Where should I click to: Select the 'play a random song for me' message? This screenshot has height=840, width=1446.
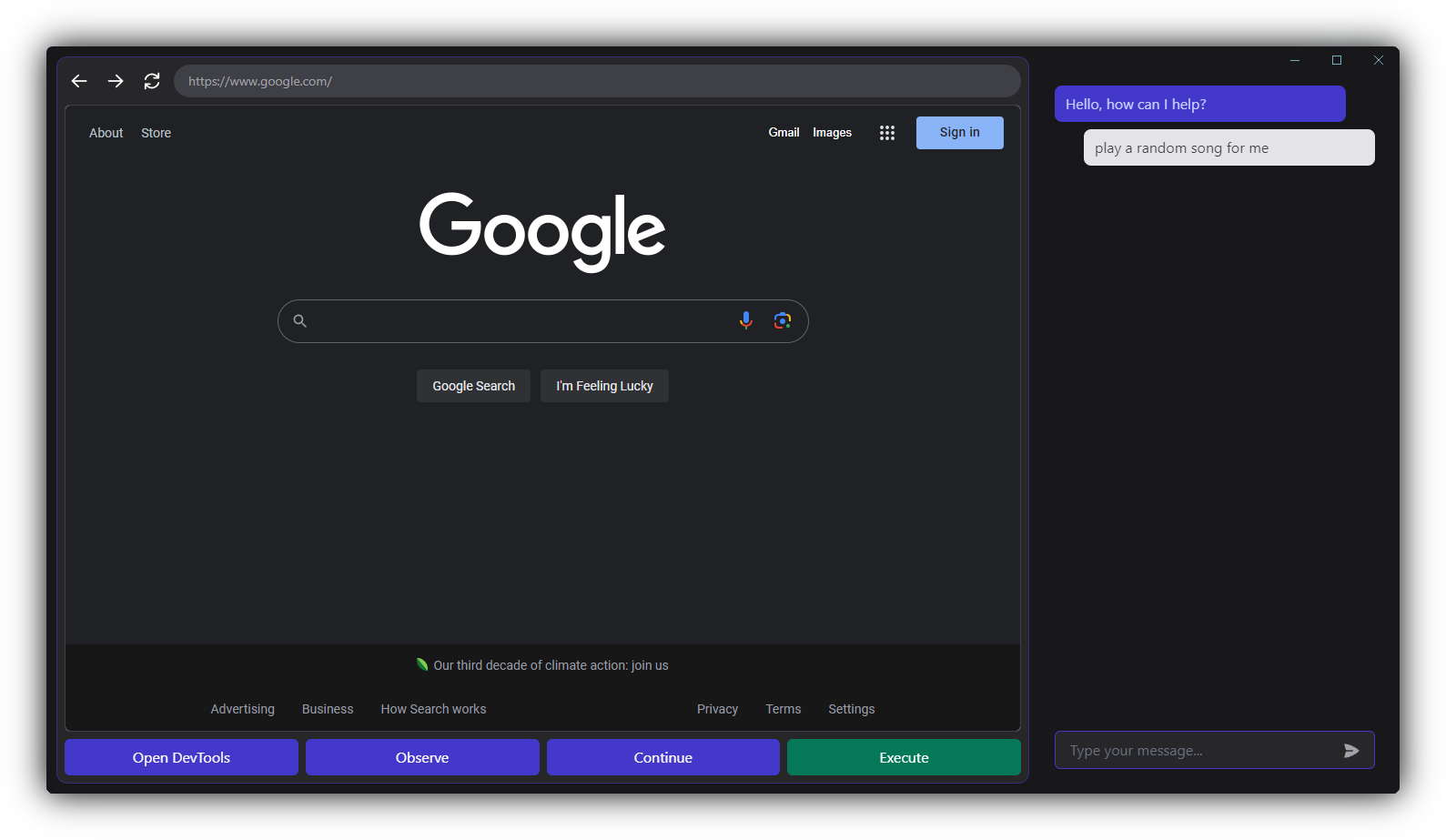pos(1229,147)
